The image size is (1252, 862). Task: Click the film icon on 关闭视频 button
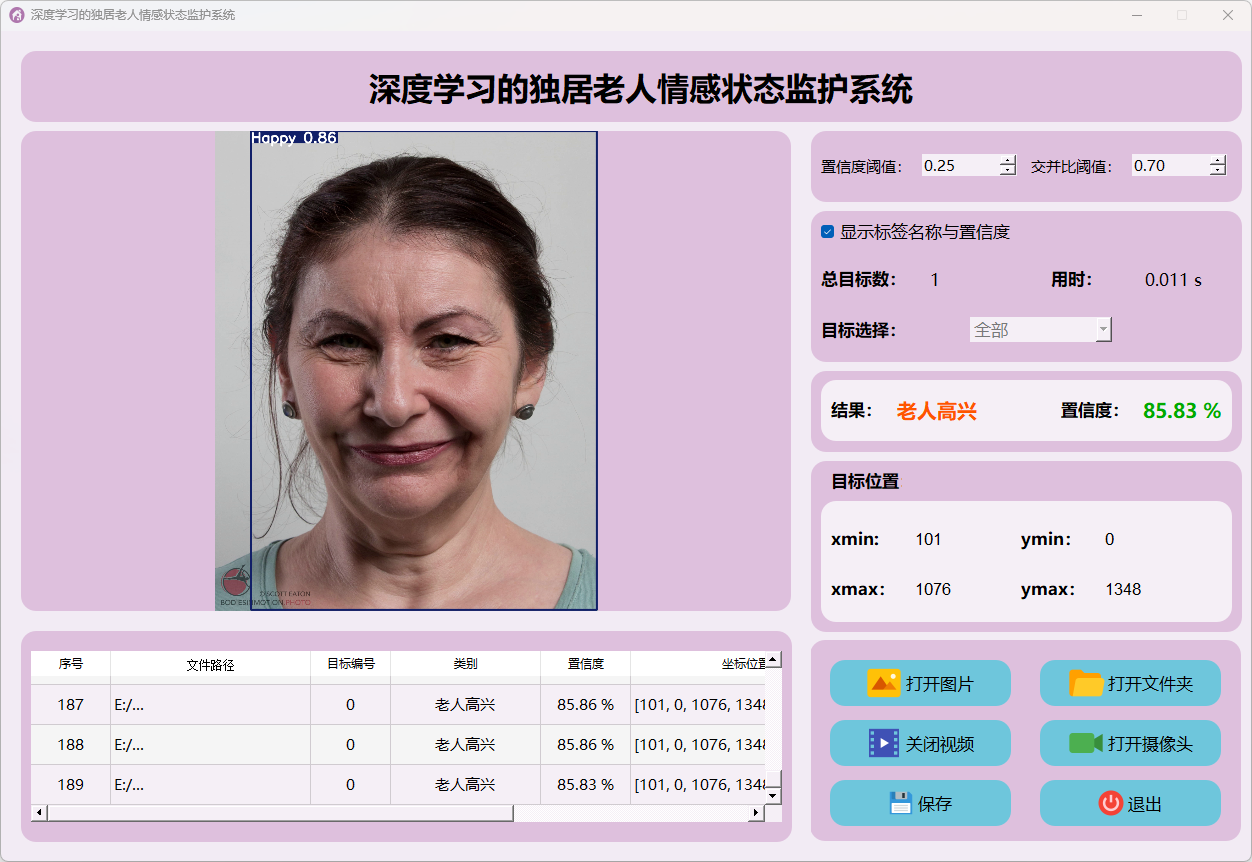pyautogui.click(x=884, y=743)
